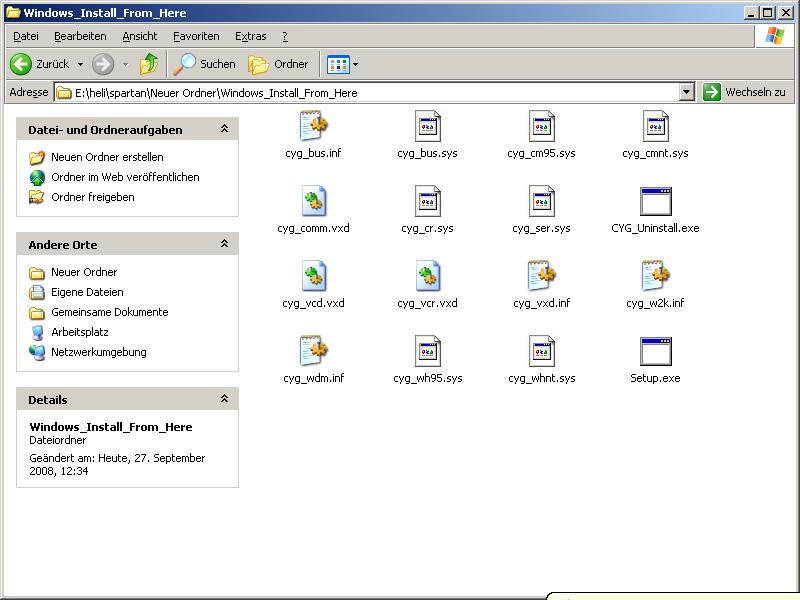This screenshot has width=800, height=600.
Task: Open the Bearbeiten menu
Action: 80,36
